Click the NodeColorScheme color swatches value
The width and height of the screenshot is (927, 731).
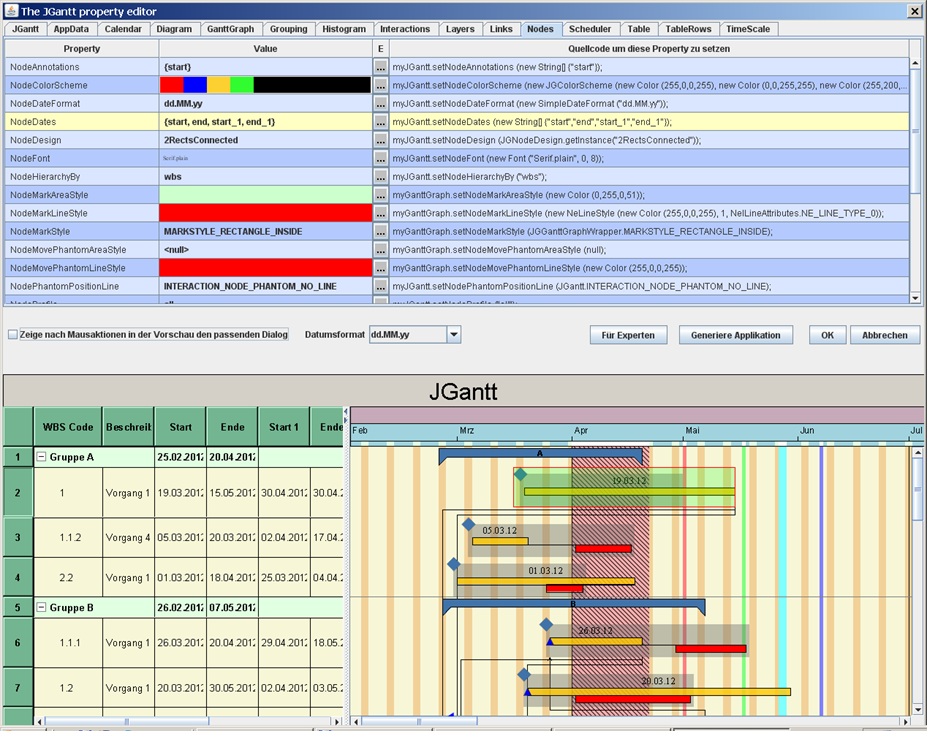click(265, 85)
